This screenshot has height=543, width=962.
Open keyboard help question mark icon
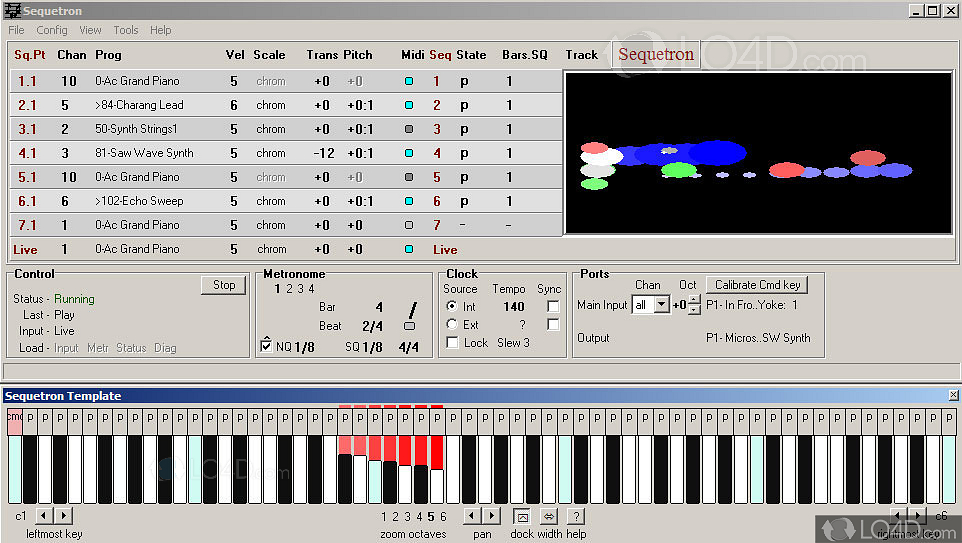pos(575,516)
